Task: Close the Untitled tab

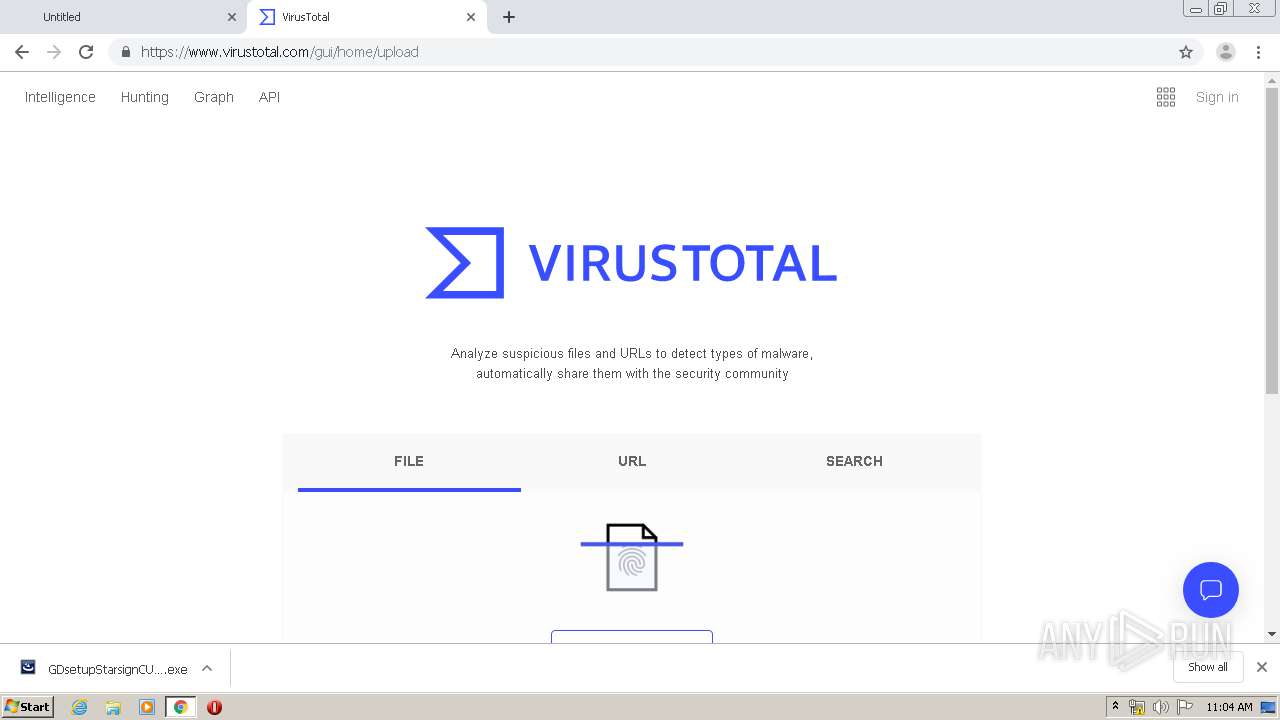Action: coord(232,17)
